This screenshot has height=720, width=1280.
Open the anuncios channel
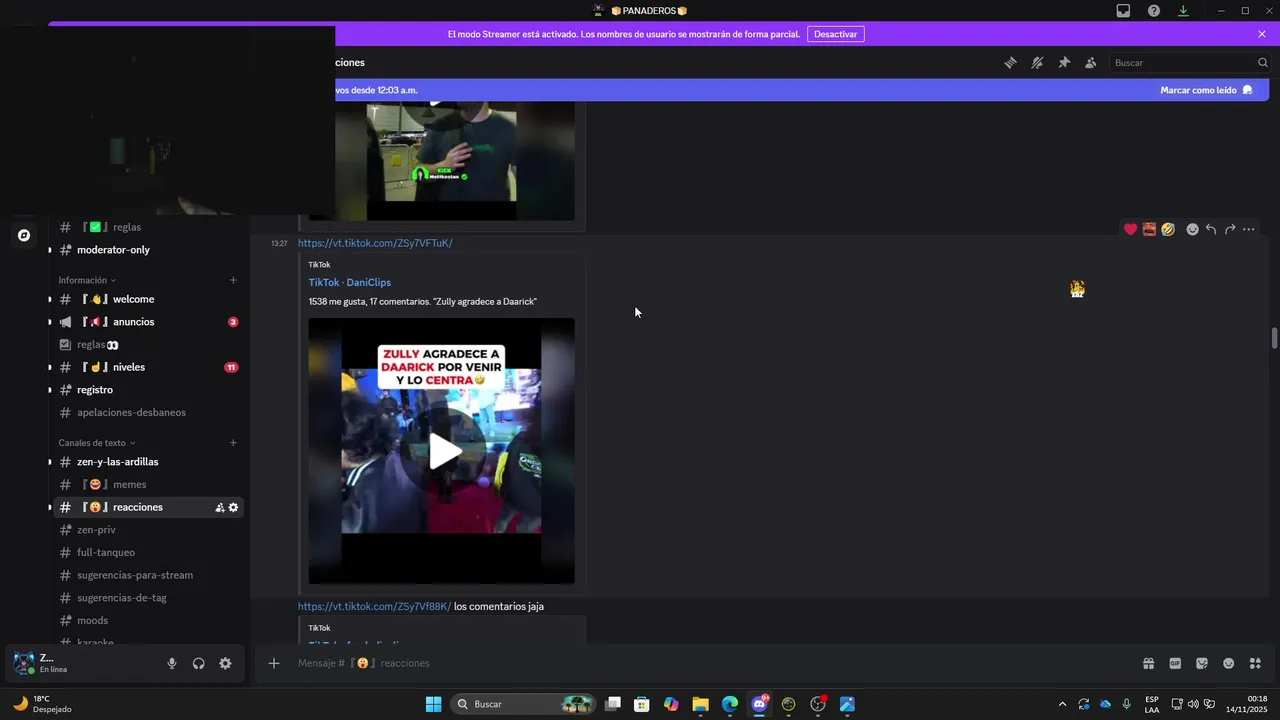click(148, 322)
